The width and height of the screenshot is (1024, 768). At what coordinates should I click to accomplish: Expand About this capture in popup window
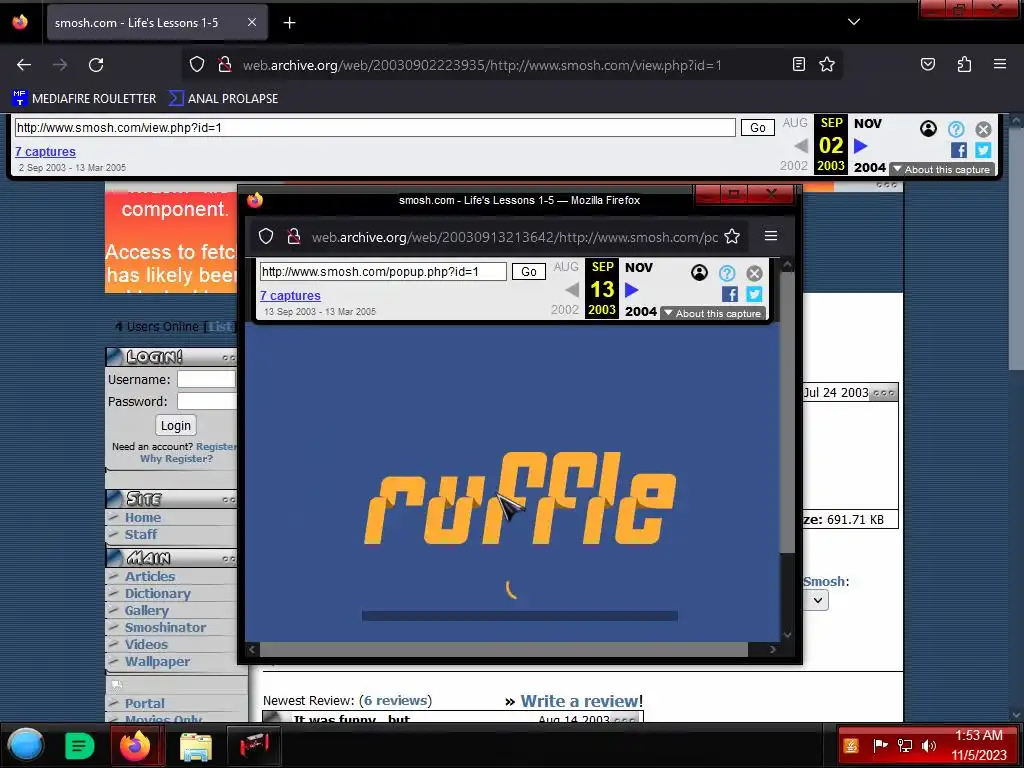(712, 313)
